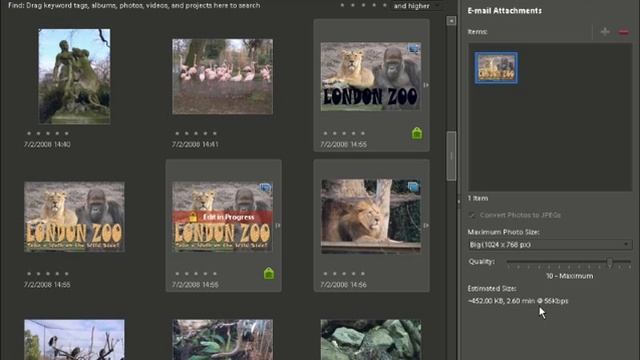640x360 pixels.
Task: Click the green tag icon on the Edit in Progress photo
Action: point(269,273)
